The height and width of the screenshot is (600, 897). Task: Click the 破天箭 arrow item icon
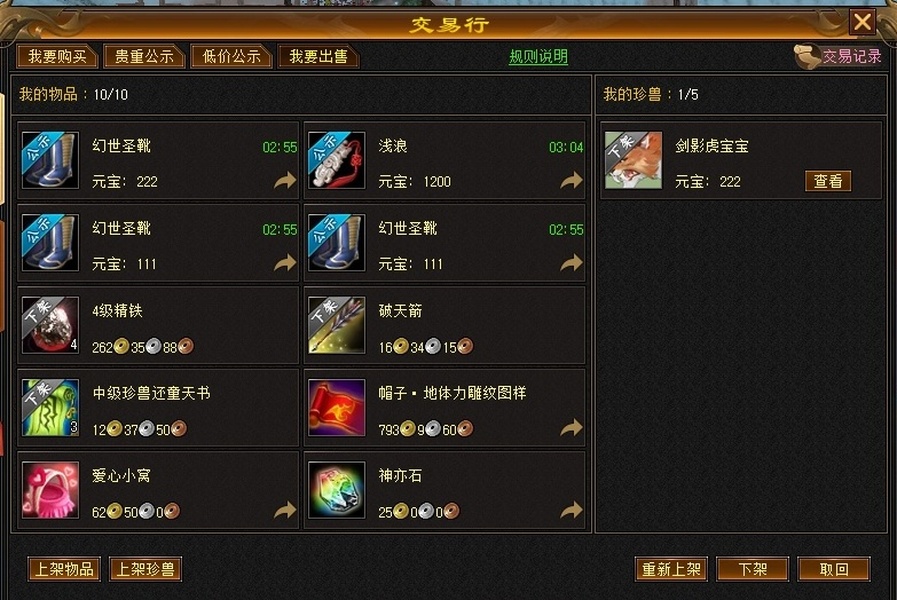pyautogui.click(x=336, y=325)
